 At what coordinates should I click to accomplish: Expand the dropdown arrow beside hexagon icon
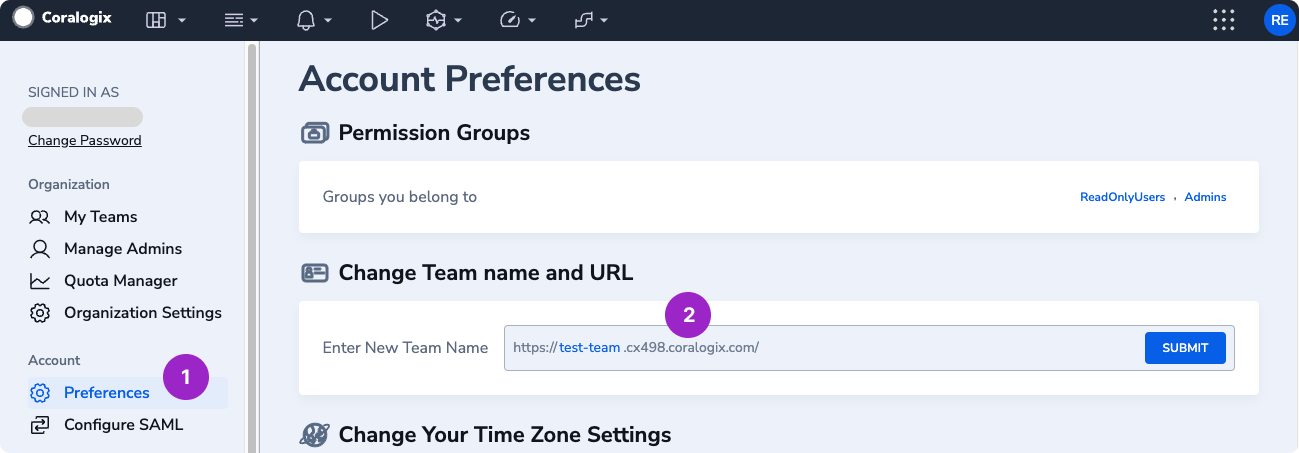coord(457,20)
